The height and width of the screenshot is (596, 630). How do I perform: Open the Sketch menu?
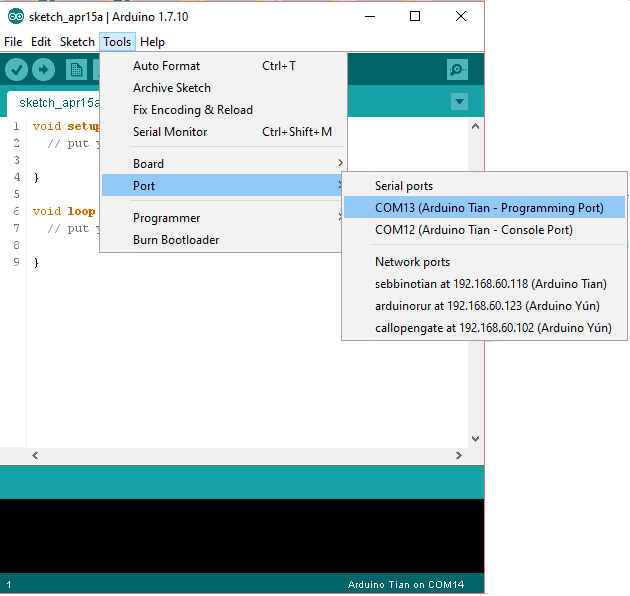(x=77, y=42)
